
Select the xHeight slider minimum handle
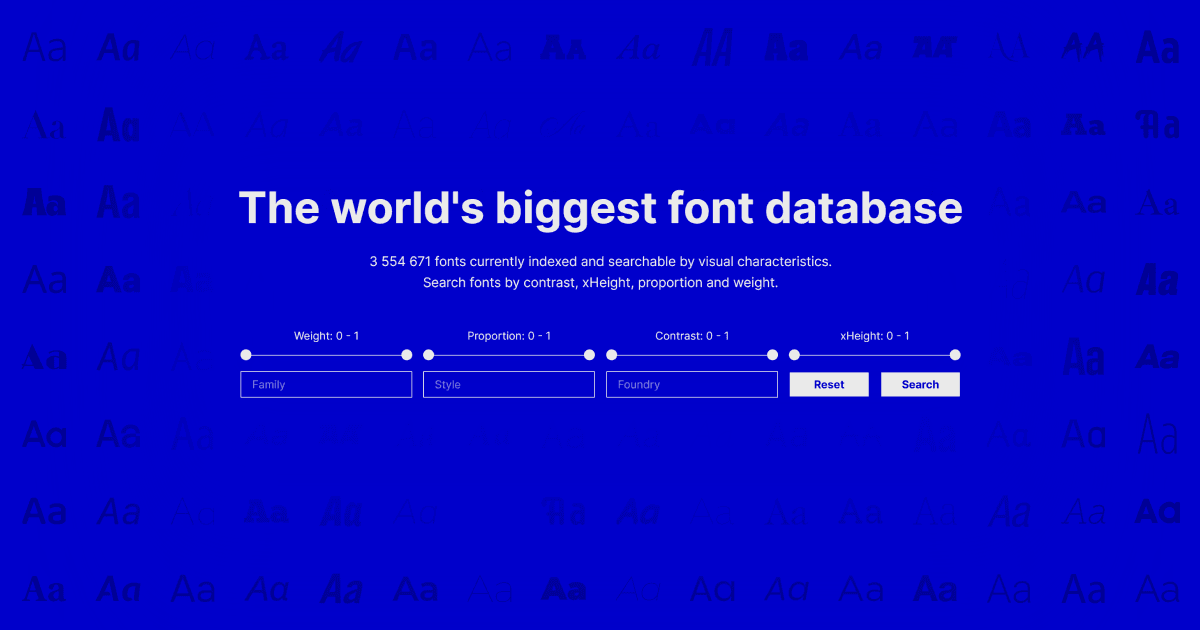(x=795, y=355)
